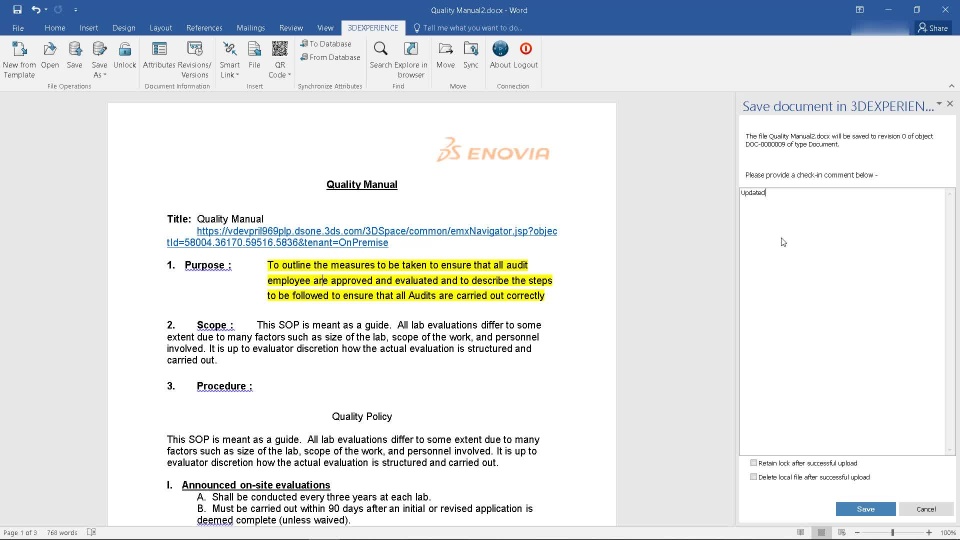The image size is (960, 540).
Task: Select the 3DEXPERIENCE tab
Action: 373,28
